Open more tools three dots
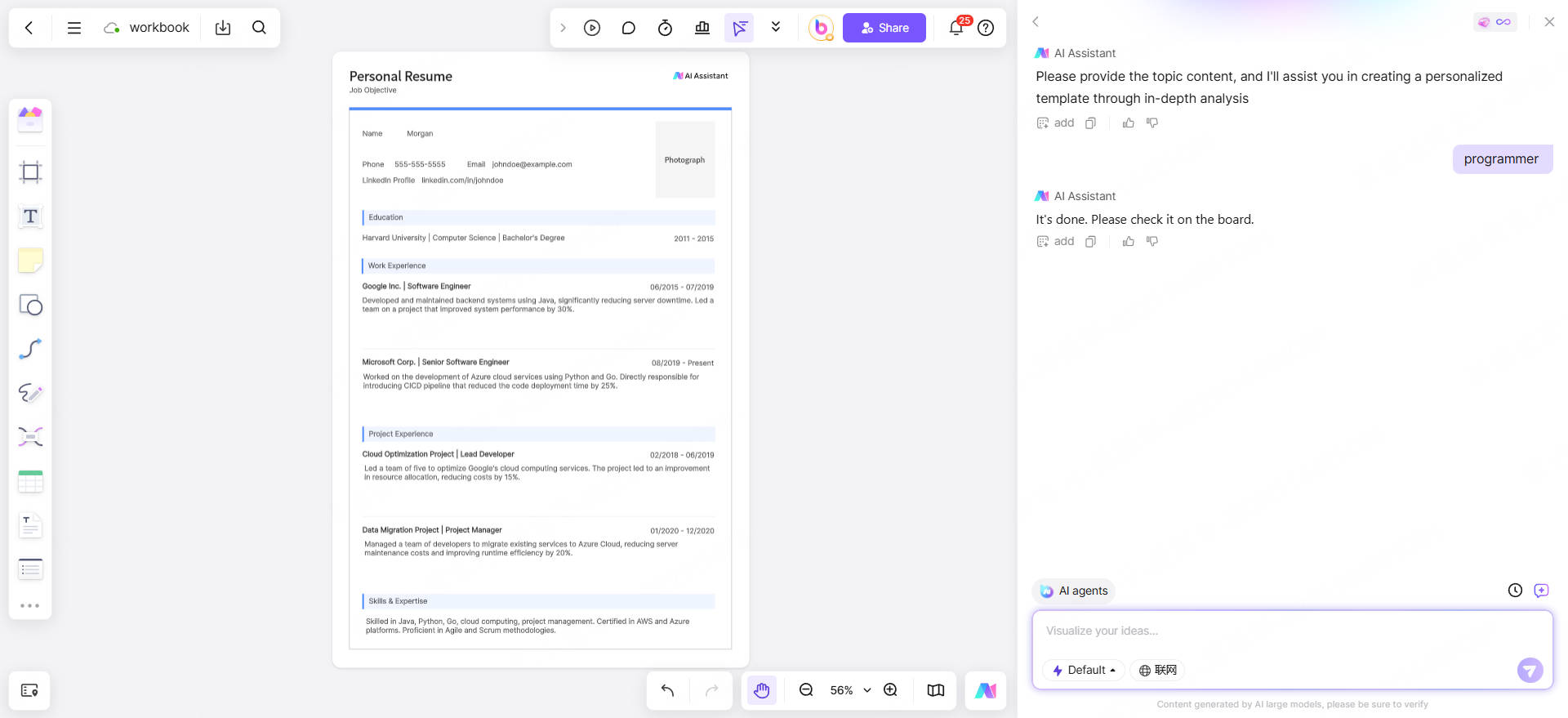Viewport: 1568px width, 718px height. pyautogui.click(x=30, y=606)
